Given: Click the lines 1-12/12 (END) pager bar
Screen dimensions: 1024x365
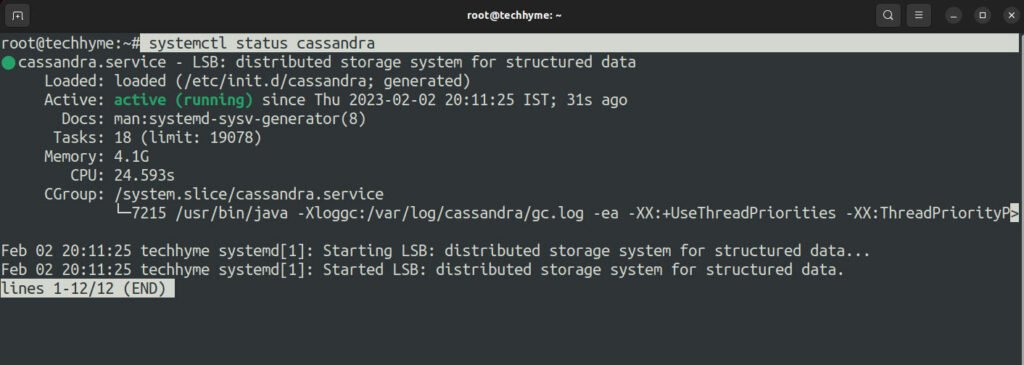Looking at the screenshot, I should [x=88, y=288].
